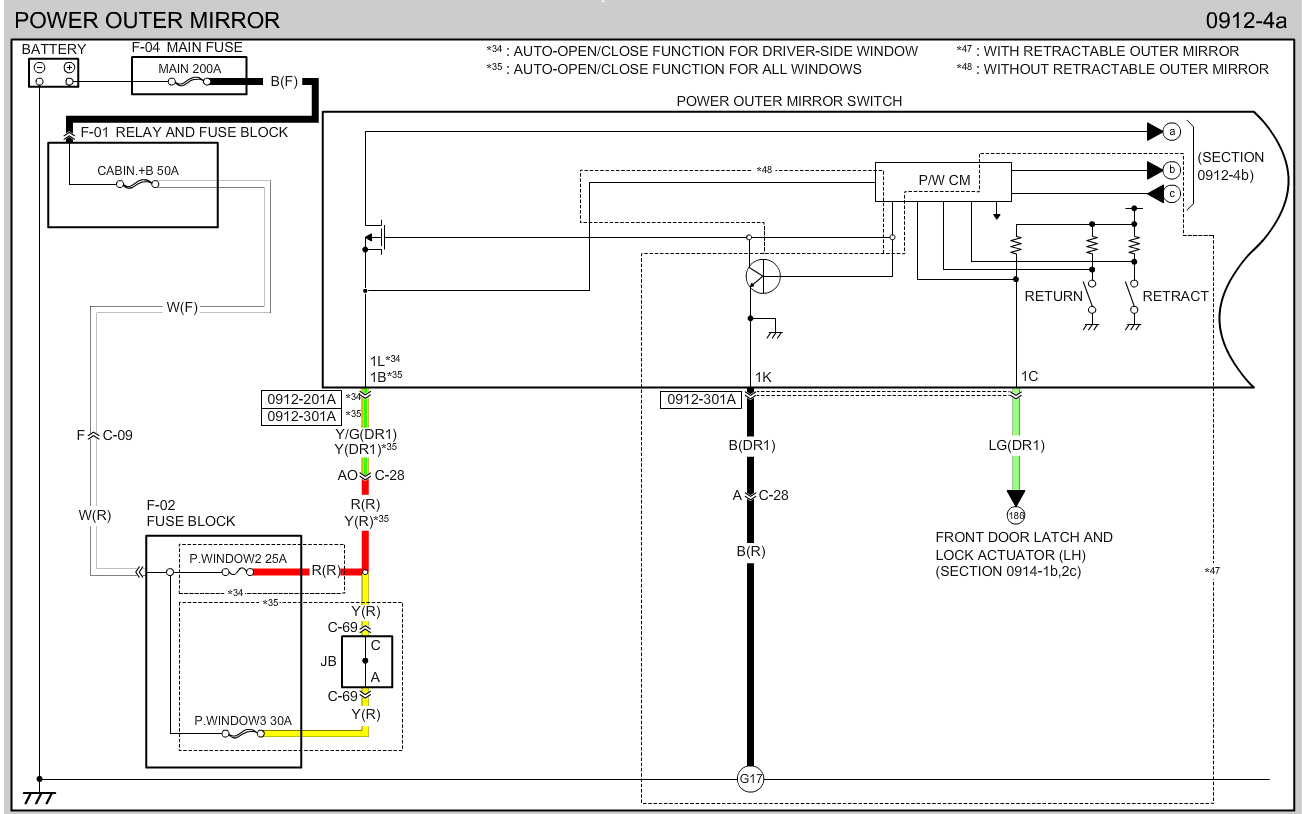
Task: Select the light green LG(DR1) wire label
Action: point(1016,445)
